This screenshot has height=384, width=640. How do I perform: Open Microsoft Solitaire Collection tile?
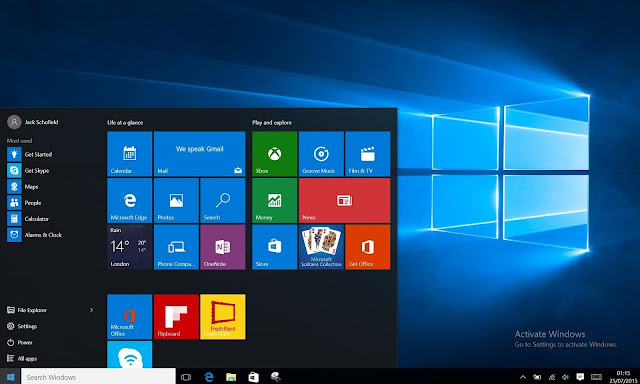(321, 247)
